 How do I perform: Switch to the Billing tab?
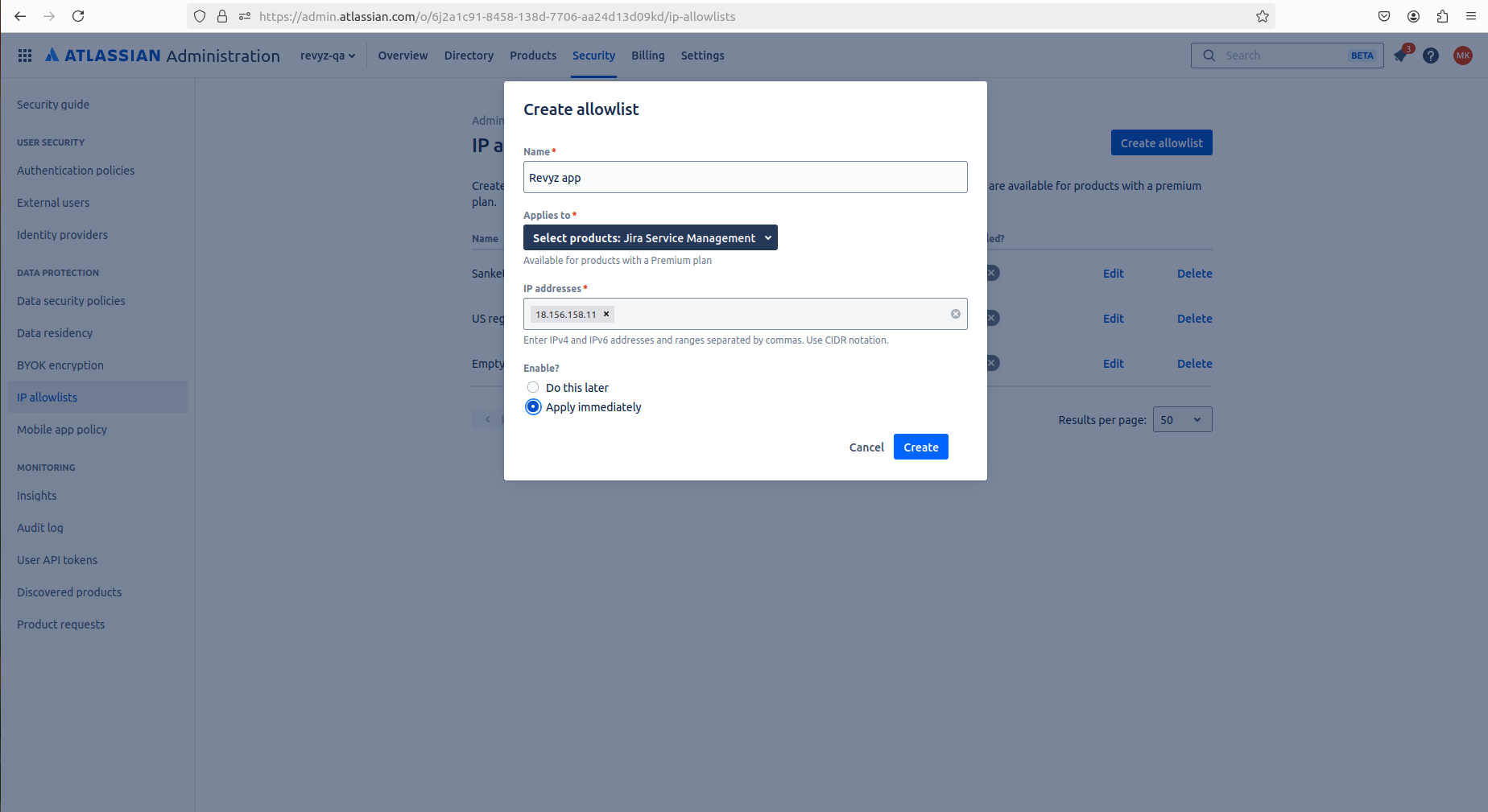[x=647, y=56]
